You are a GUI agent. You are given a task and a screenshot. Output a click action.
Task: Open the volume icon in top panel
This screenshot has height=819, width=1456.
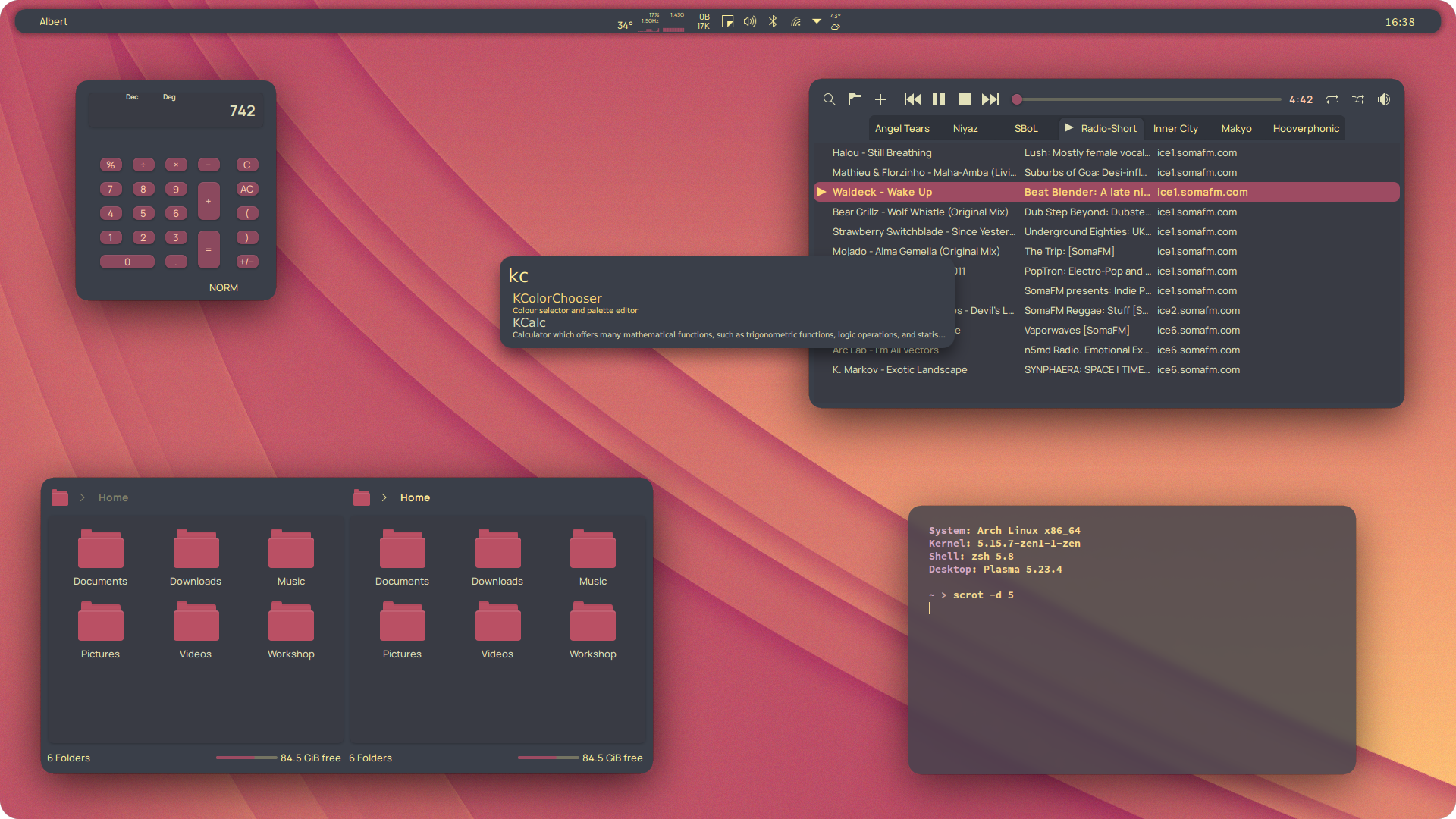750,21
